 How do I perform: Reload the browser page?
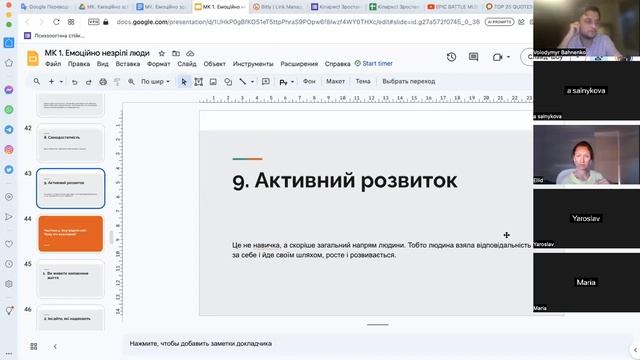click(x=56, y=22)
